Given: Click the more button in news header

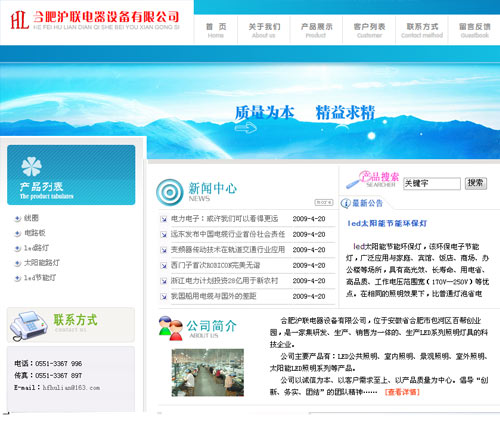Looking at the screenshot, I should 324,202.
